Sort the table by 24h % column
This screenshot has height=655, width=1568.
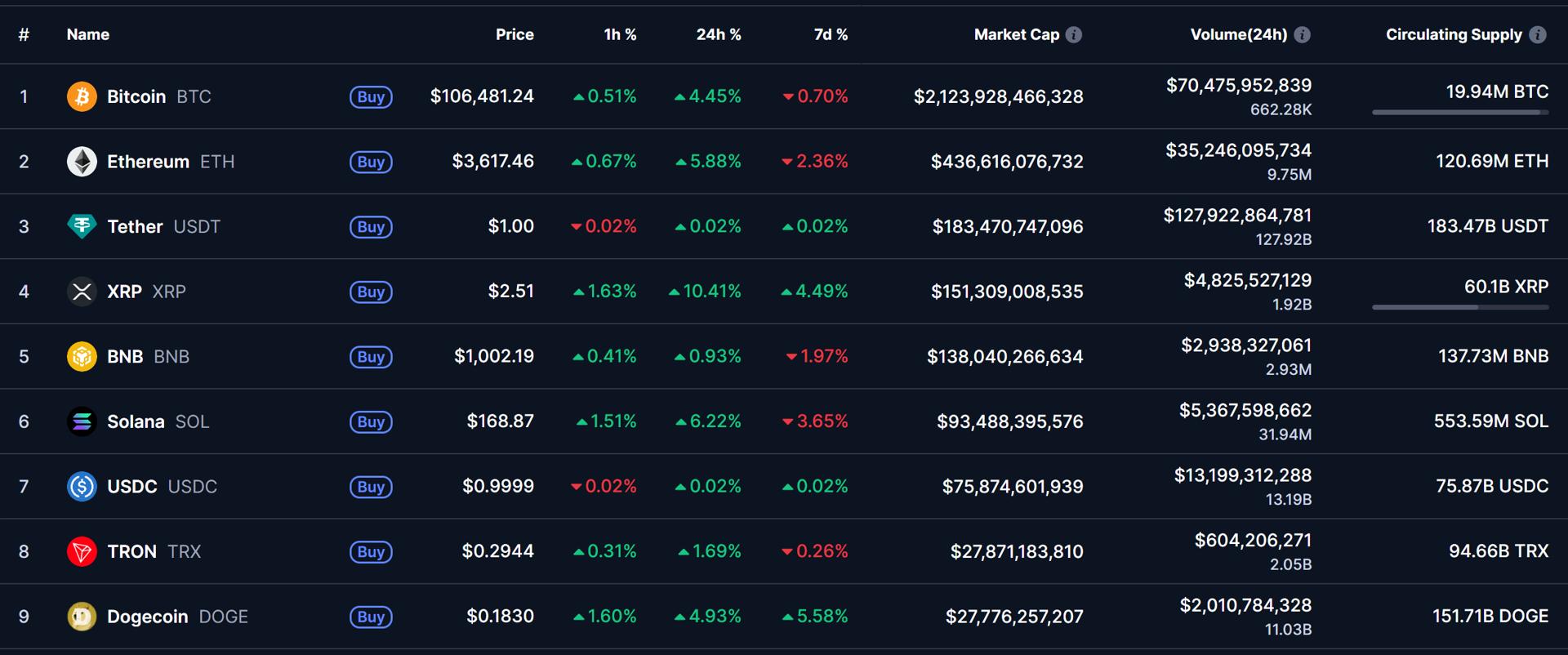click(x=719, y=34)
